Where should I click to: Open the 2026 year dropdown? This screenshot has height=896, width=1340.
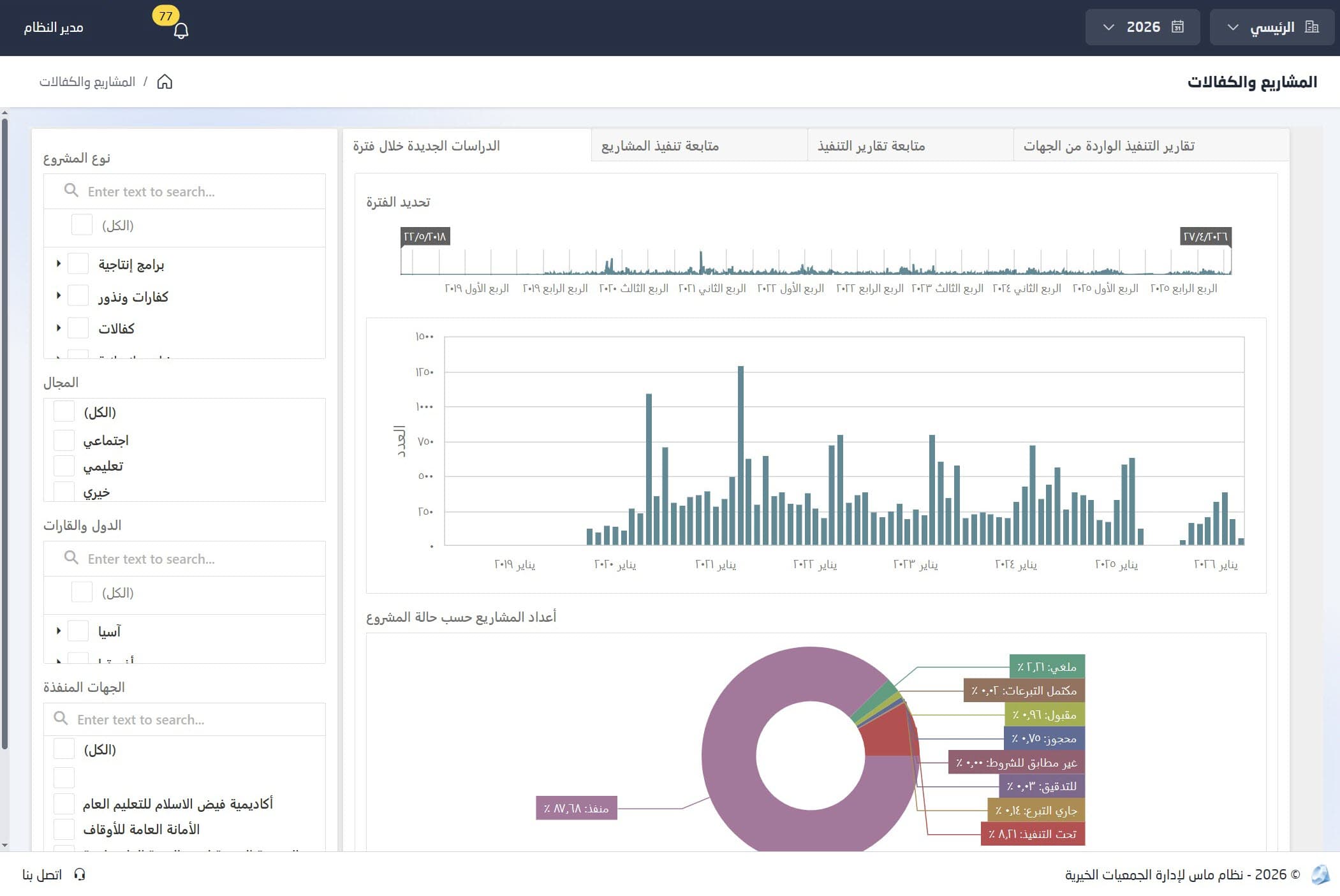coord(1142,27)
